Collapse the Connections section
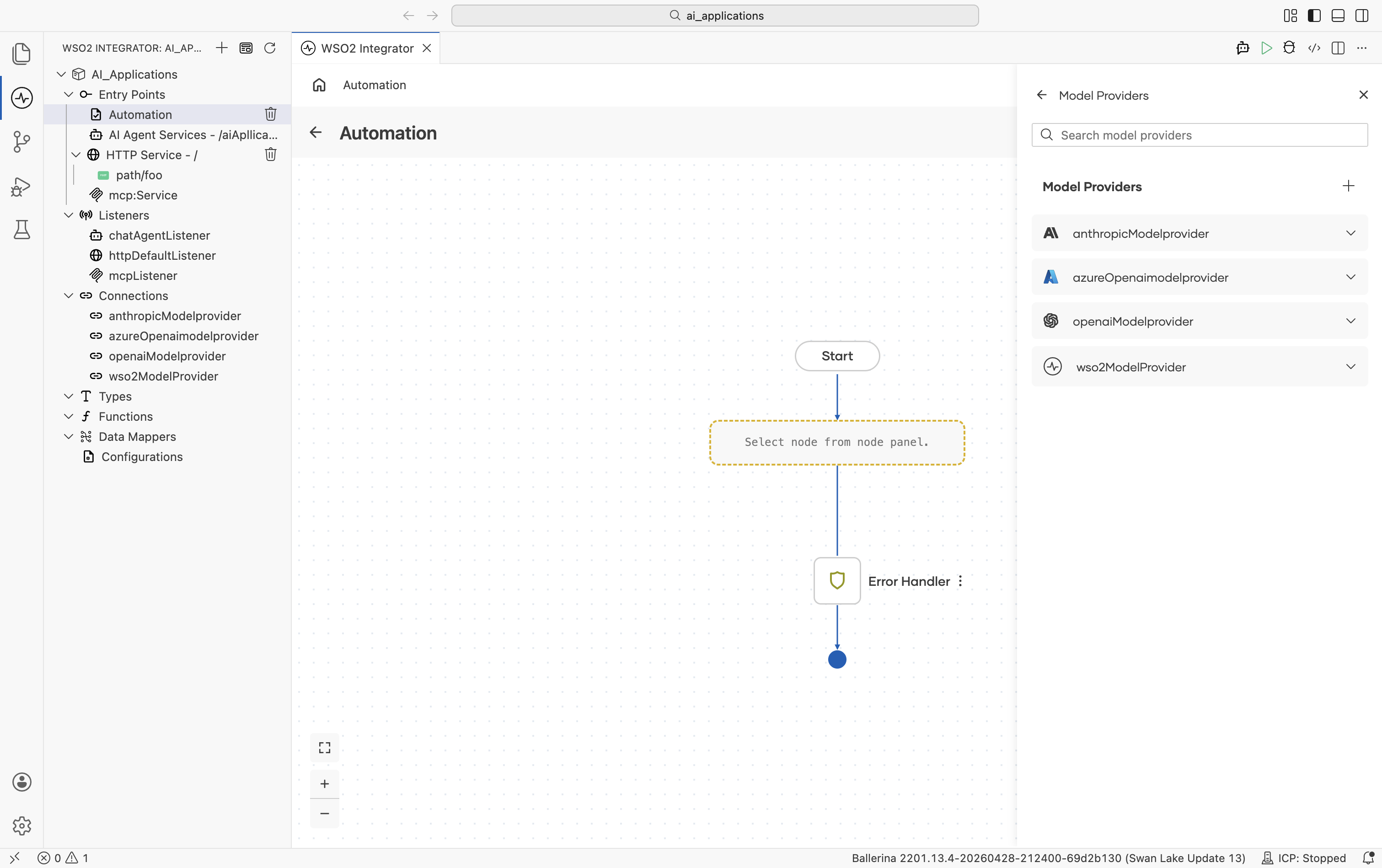This screenshot has height=868, width=1382. tap(68, 295)
